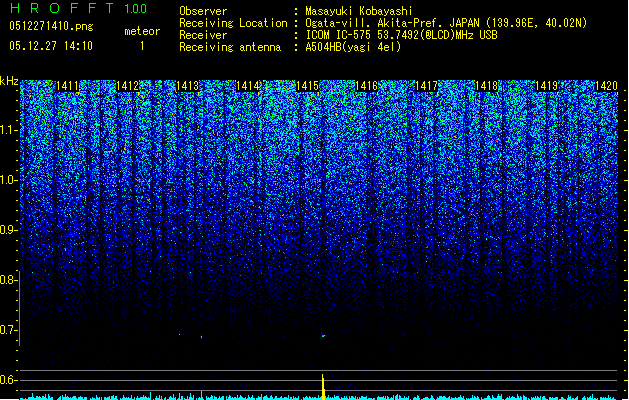Screen dimensions: 629x400
Task: Click the 0.7 kHz axis tick
Action: click(x=9, y=330)
